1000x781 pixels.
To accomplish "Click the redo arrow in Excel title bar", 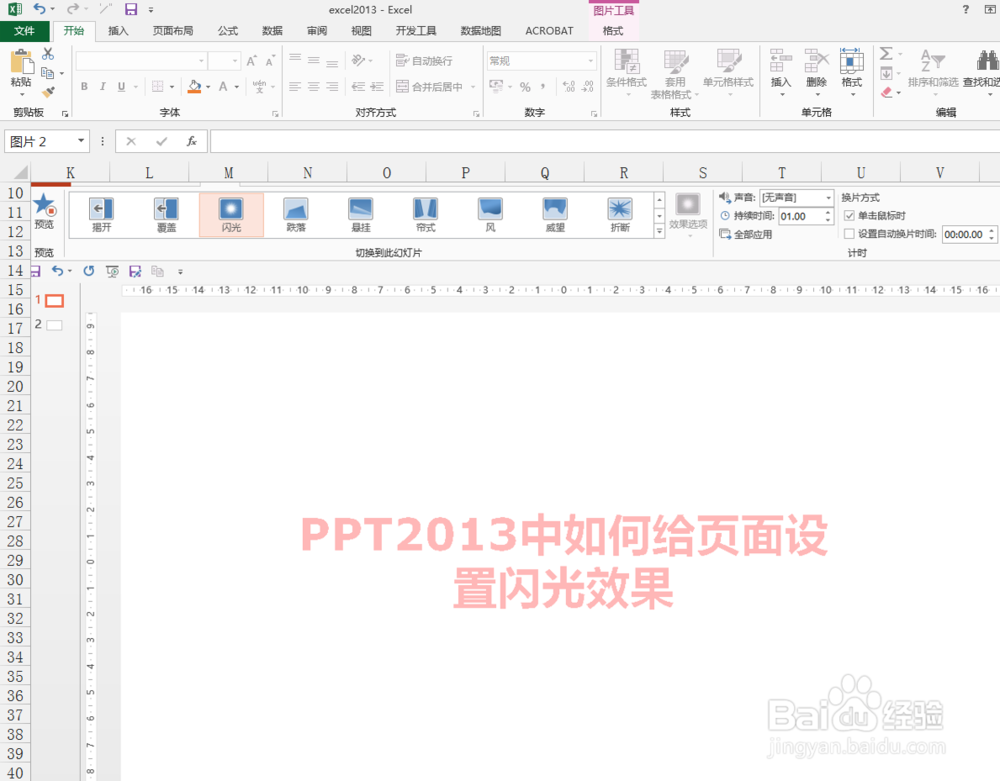I will click(x=73, y=9).
